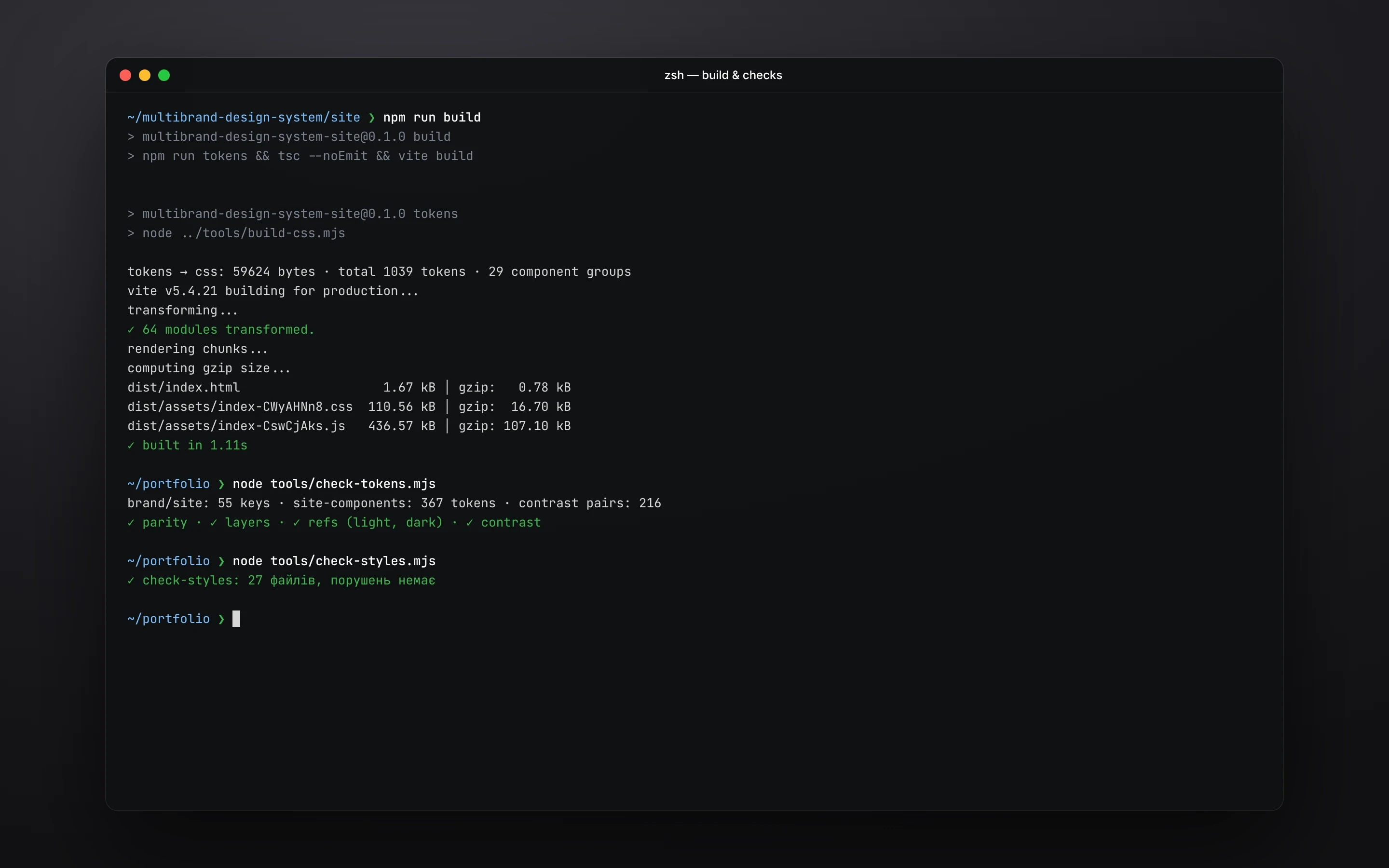Click the 'tokens → css: 59624 bytes' line
Image resolution: width=1389 pixels, height=868 pixels.
379,271
